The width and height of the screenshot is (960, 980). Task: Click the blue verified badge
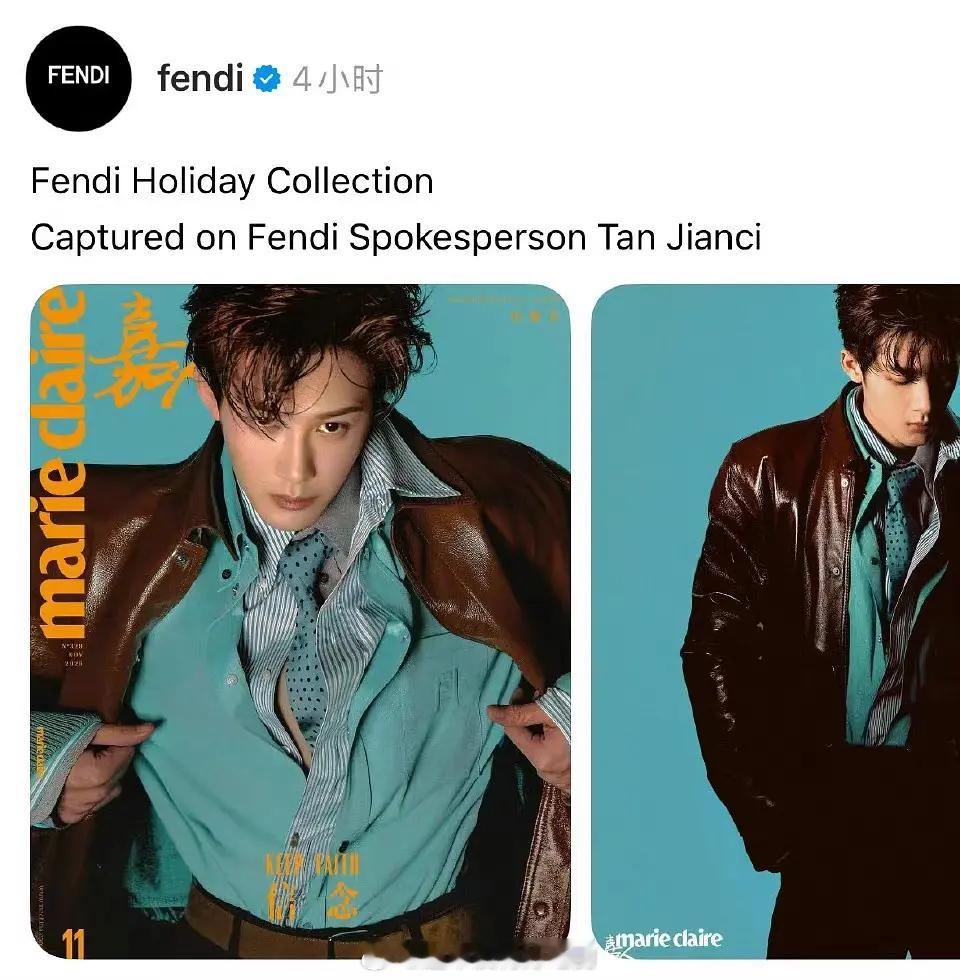click(267, 79)
